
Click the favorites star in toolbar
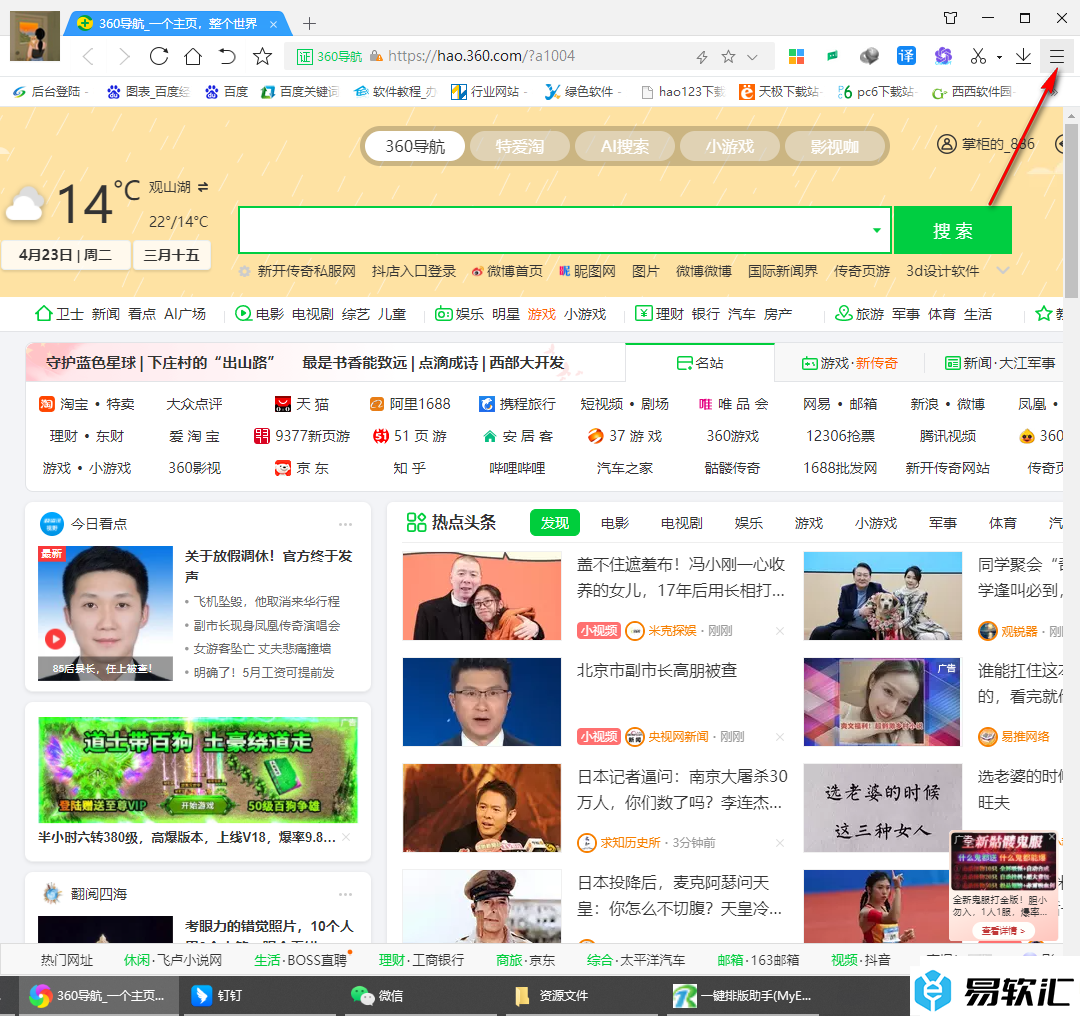pyautogui.click(x=262, y=56)
